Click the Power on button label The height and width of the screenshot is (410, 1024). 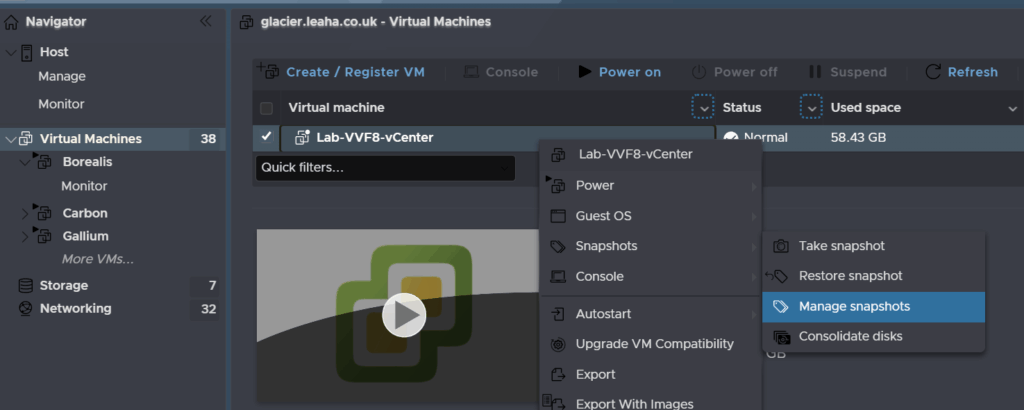pyautogui.click(x=630, y=72)
